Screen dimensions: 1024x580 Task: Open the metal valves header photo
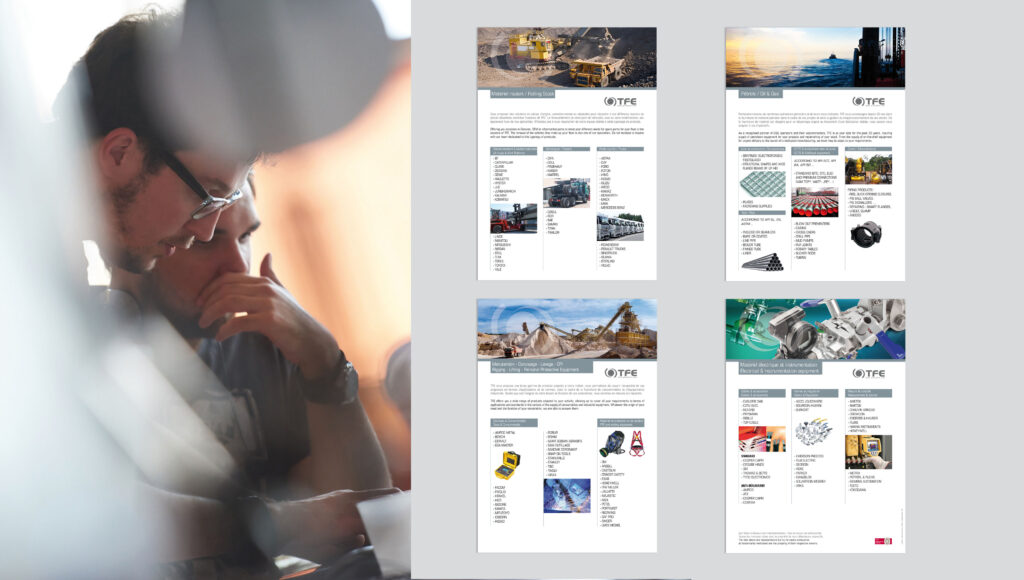click(815, 328)
